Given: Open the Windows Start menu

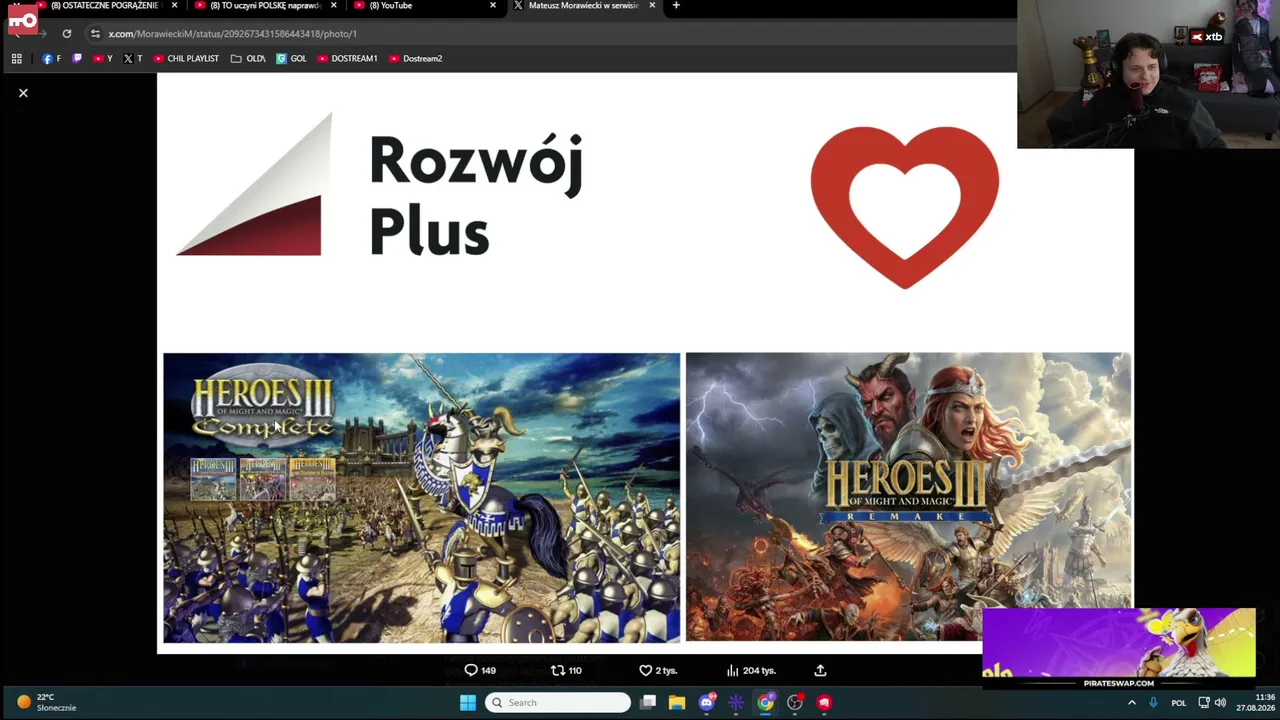Looking at the screenshot, I should click(467, 703).
